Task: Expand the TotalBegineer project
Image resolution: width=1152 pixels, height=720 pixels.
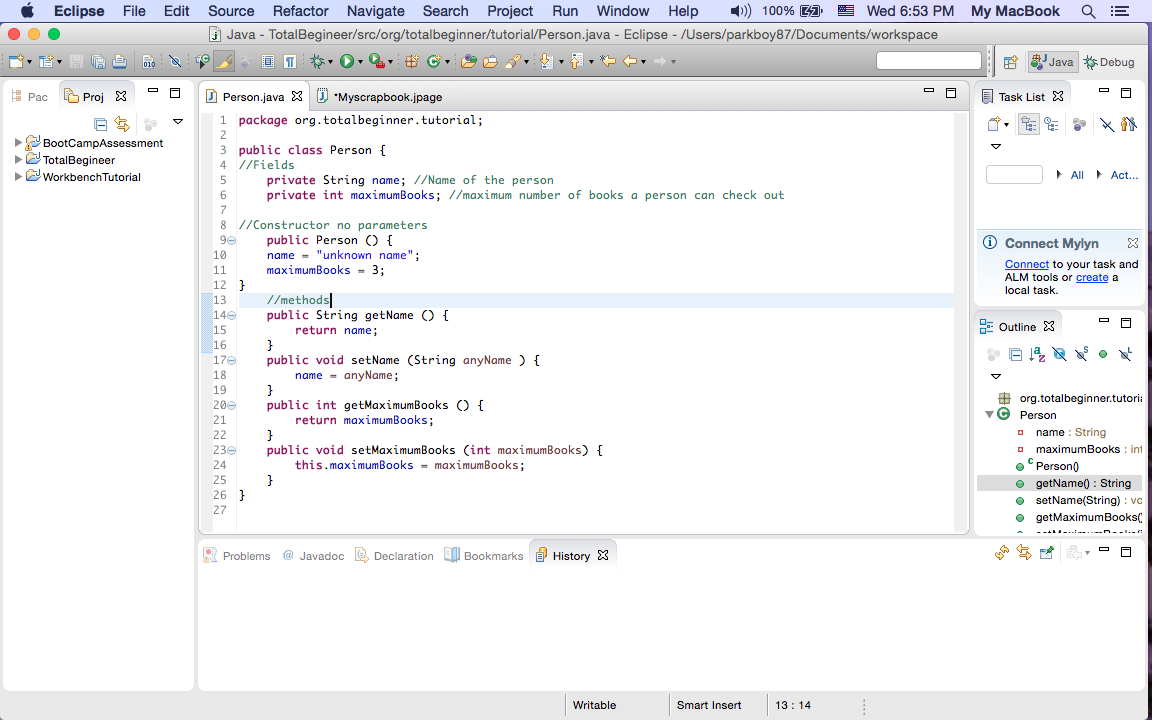Action: (18, 159)
